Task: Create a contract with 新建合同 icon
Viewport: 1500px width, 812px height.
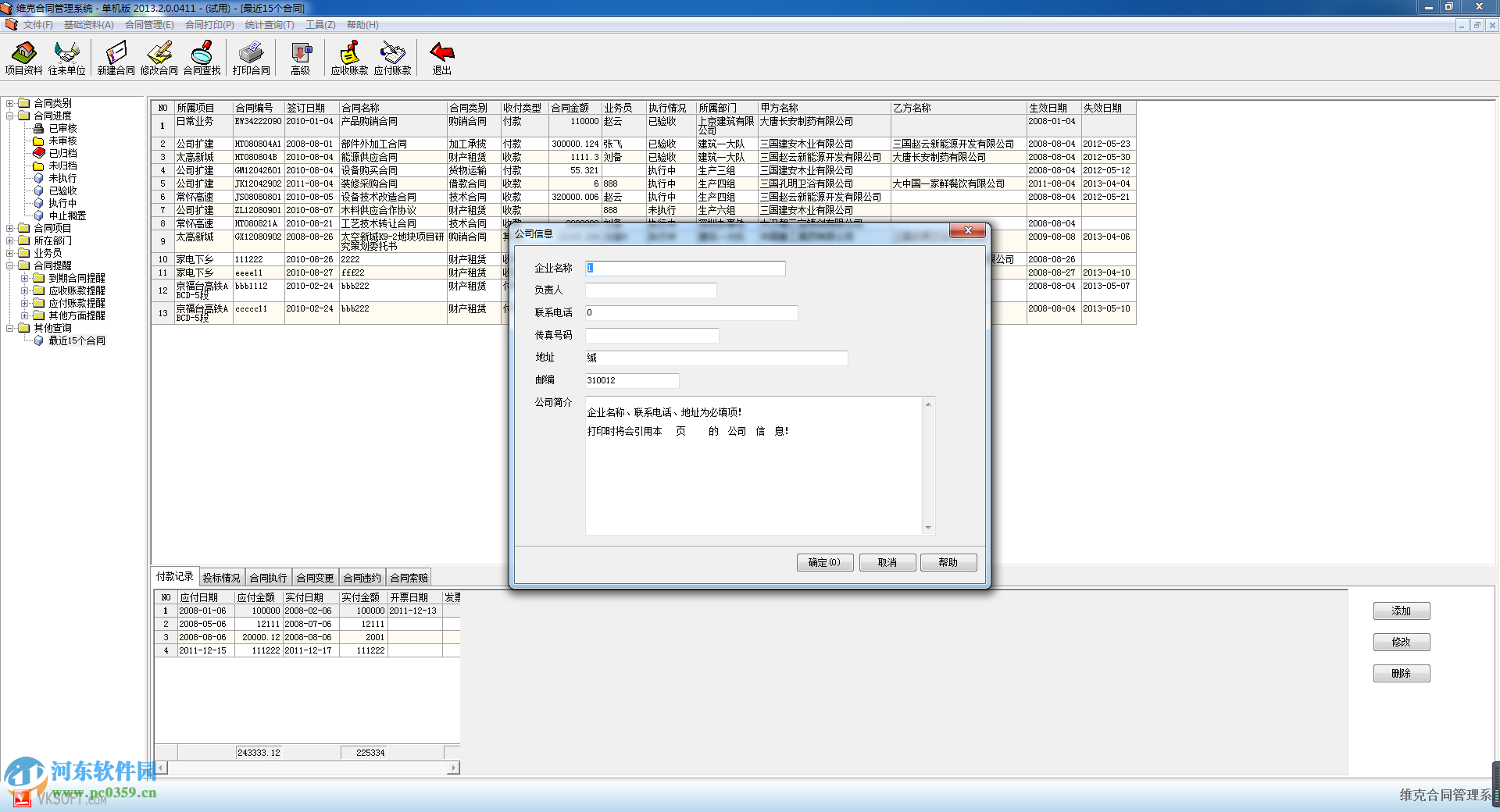Action: click(x=116, y=58)
